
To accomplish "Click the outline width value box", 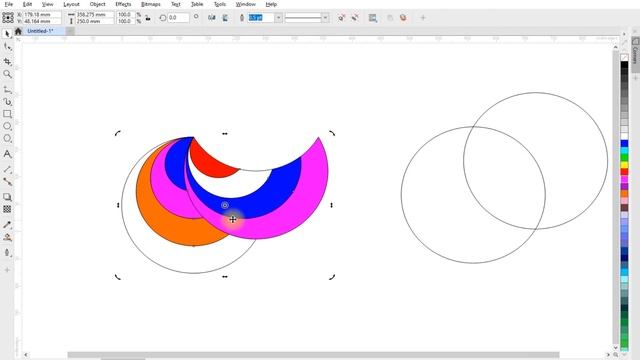I will coord(260,18).
